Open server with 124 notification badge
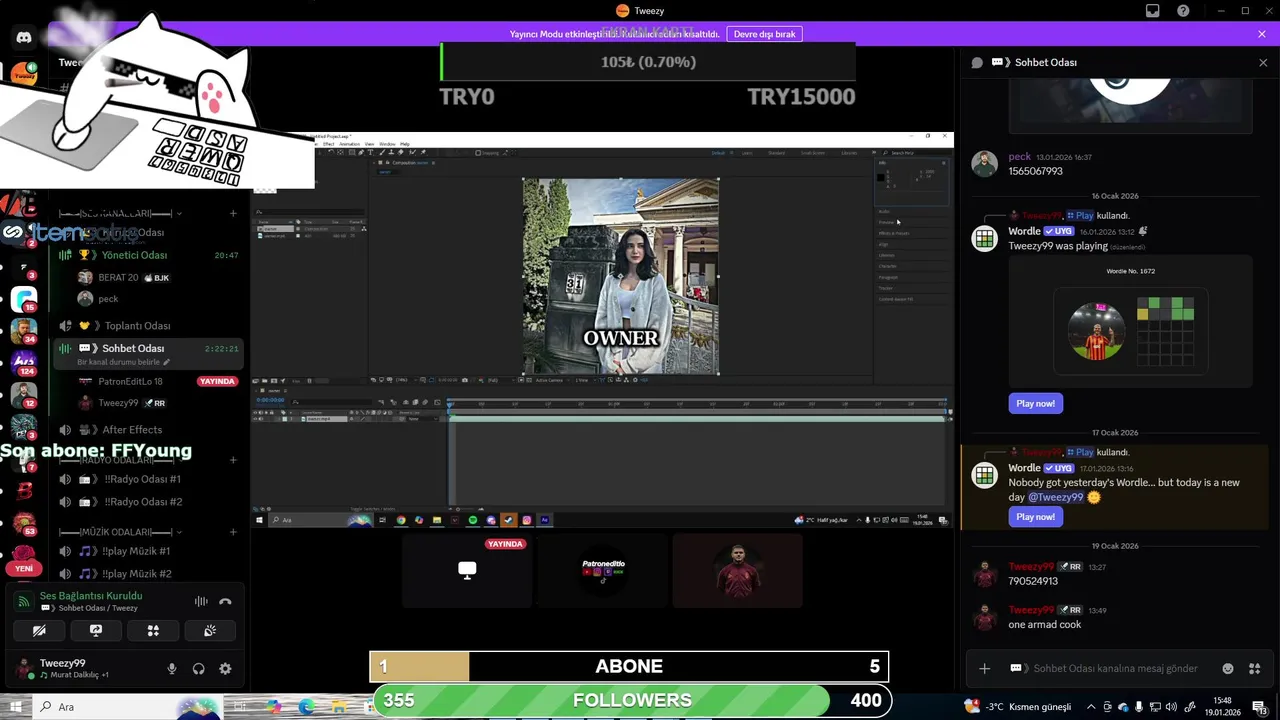1280x720 pixels. [x=24, y=362]
